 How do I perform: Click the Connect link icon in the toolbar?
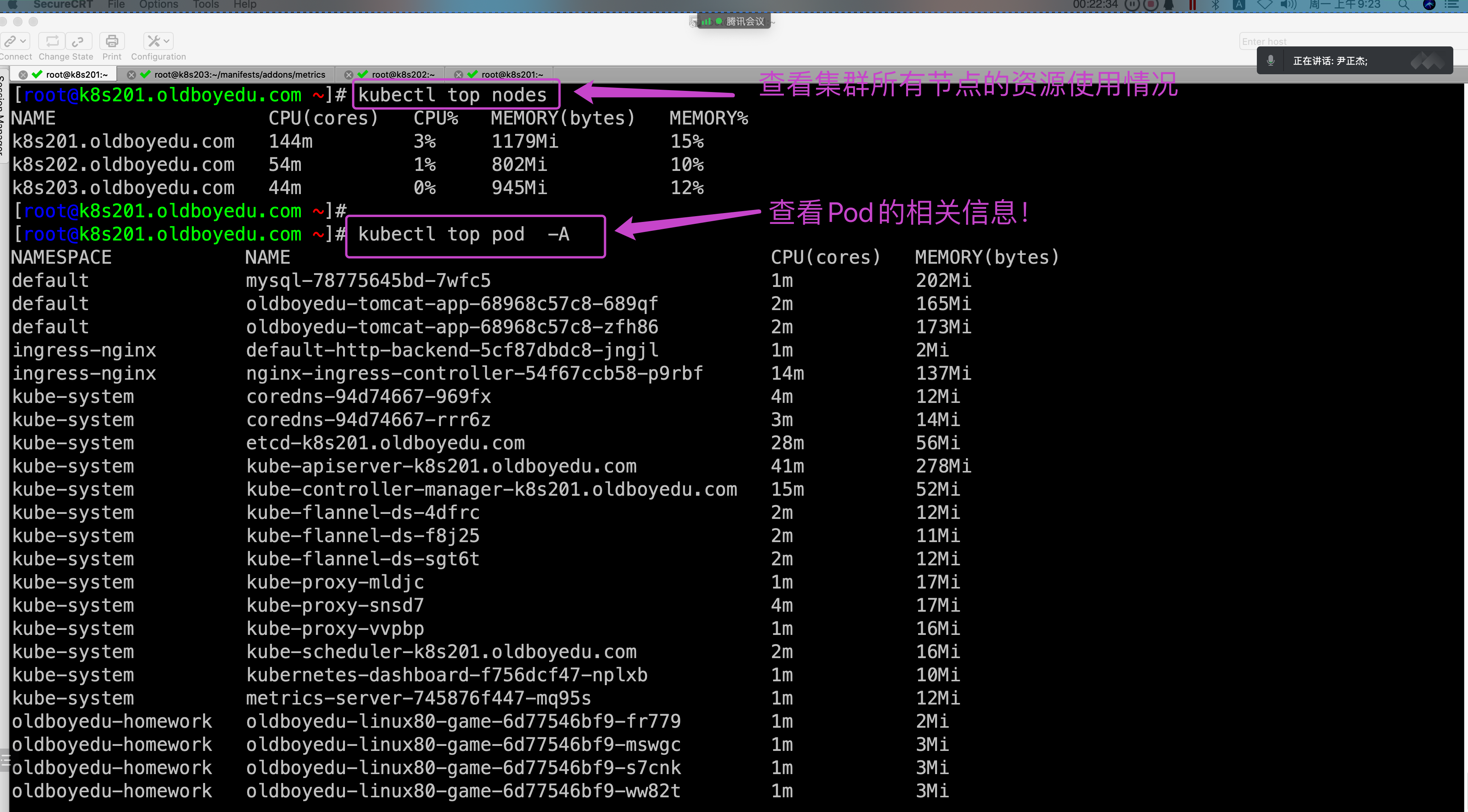[10, 41]
